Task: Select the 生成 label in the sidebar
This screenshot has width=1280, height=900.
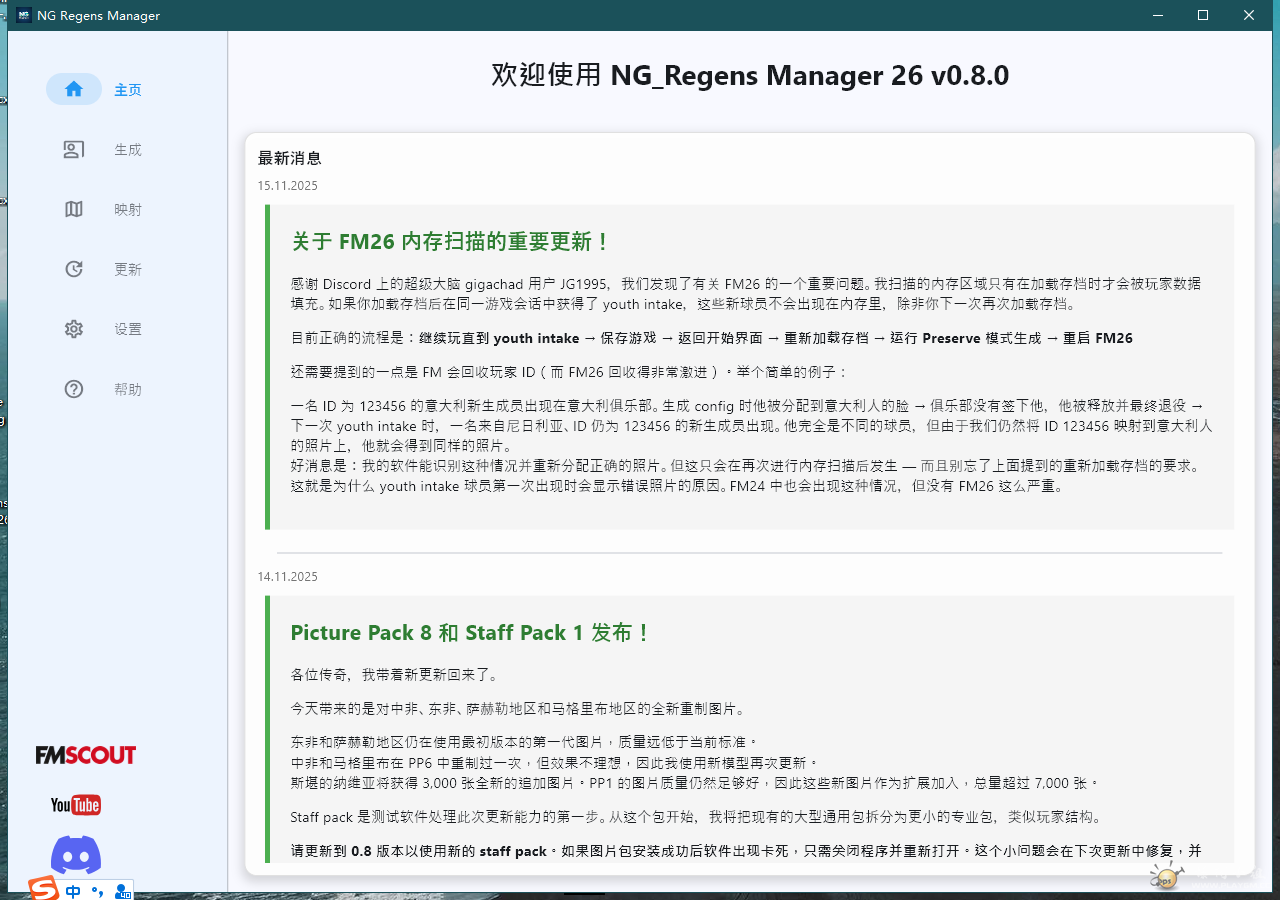Action: click(x=128, y=150)
